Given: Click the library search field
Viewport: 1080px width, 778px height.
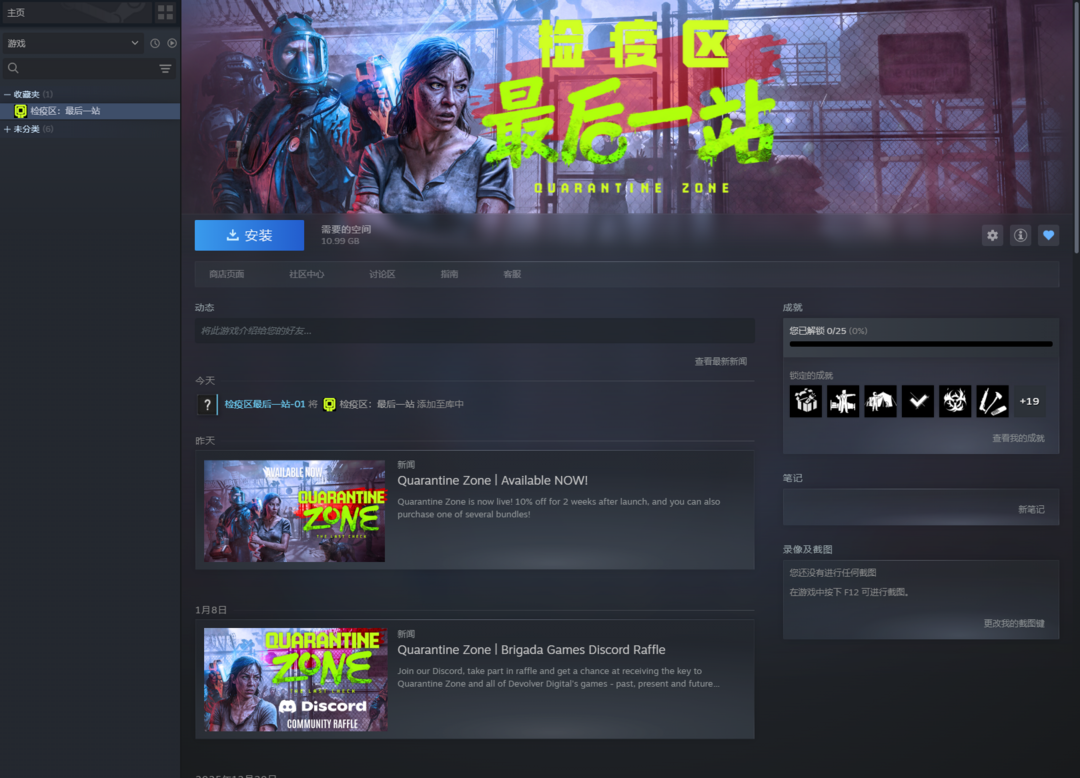Looking at the screenshot, I should 88,68.
